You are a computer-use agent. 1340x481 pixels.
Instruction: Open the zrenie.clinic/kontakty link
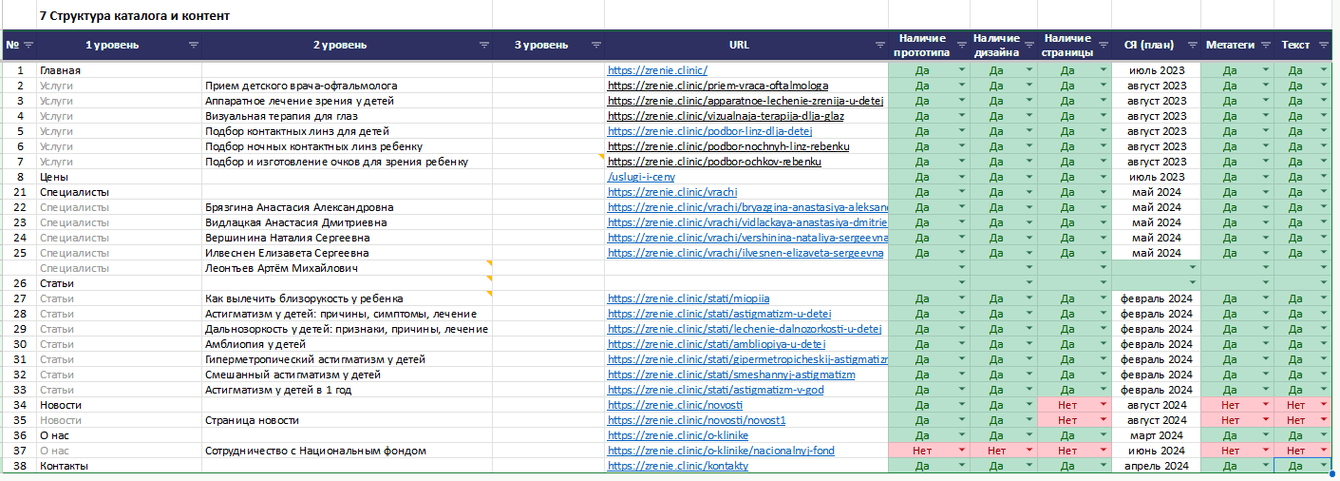[x=677, y=466]
